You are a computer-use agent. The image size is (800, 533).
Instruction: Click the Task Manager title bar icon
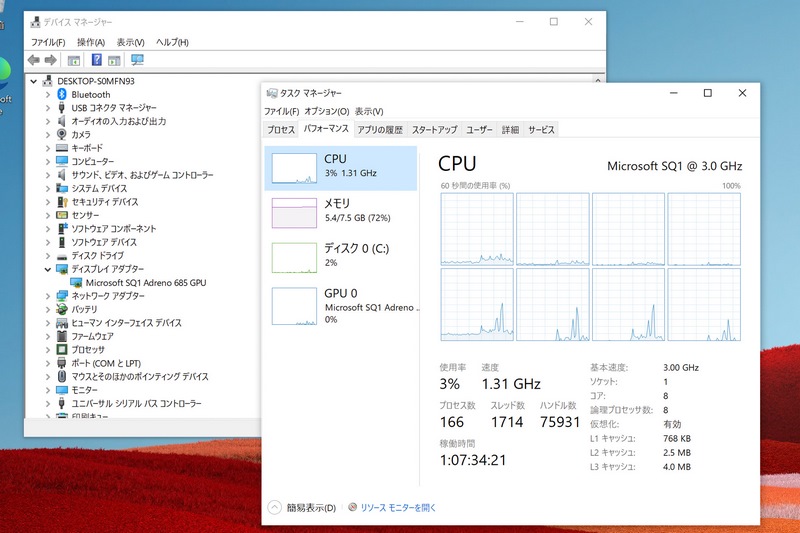[x=272, y=93]
